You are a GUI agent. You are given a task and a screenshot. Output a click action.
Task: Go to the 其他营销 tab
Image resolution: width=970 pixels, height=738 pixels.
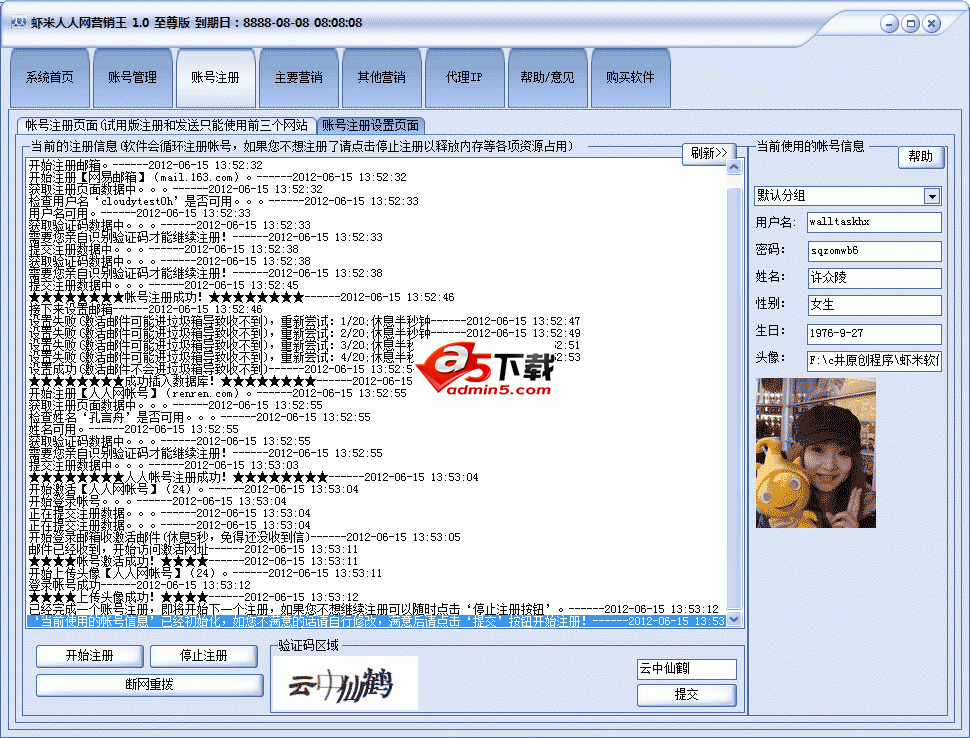pyautogui.click(x=382, y=77)
